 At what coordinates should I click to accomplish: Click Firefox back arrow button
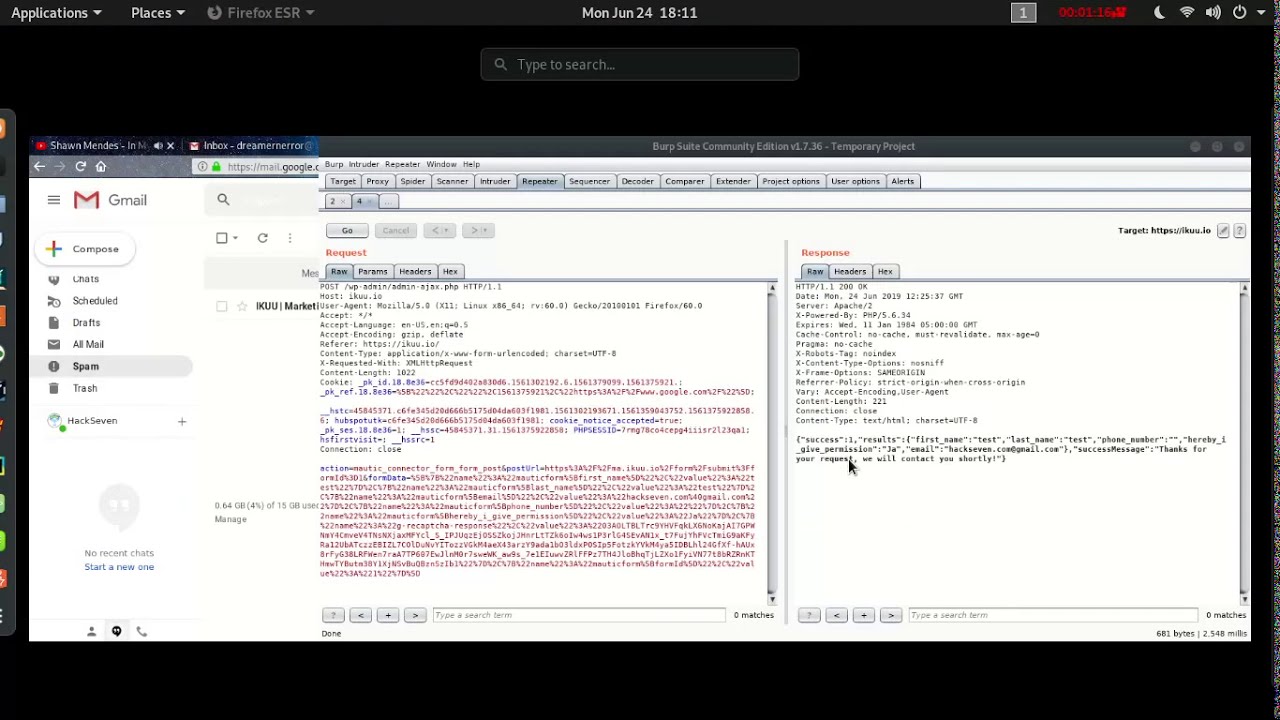click(x=39, y=167)
